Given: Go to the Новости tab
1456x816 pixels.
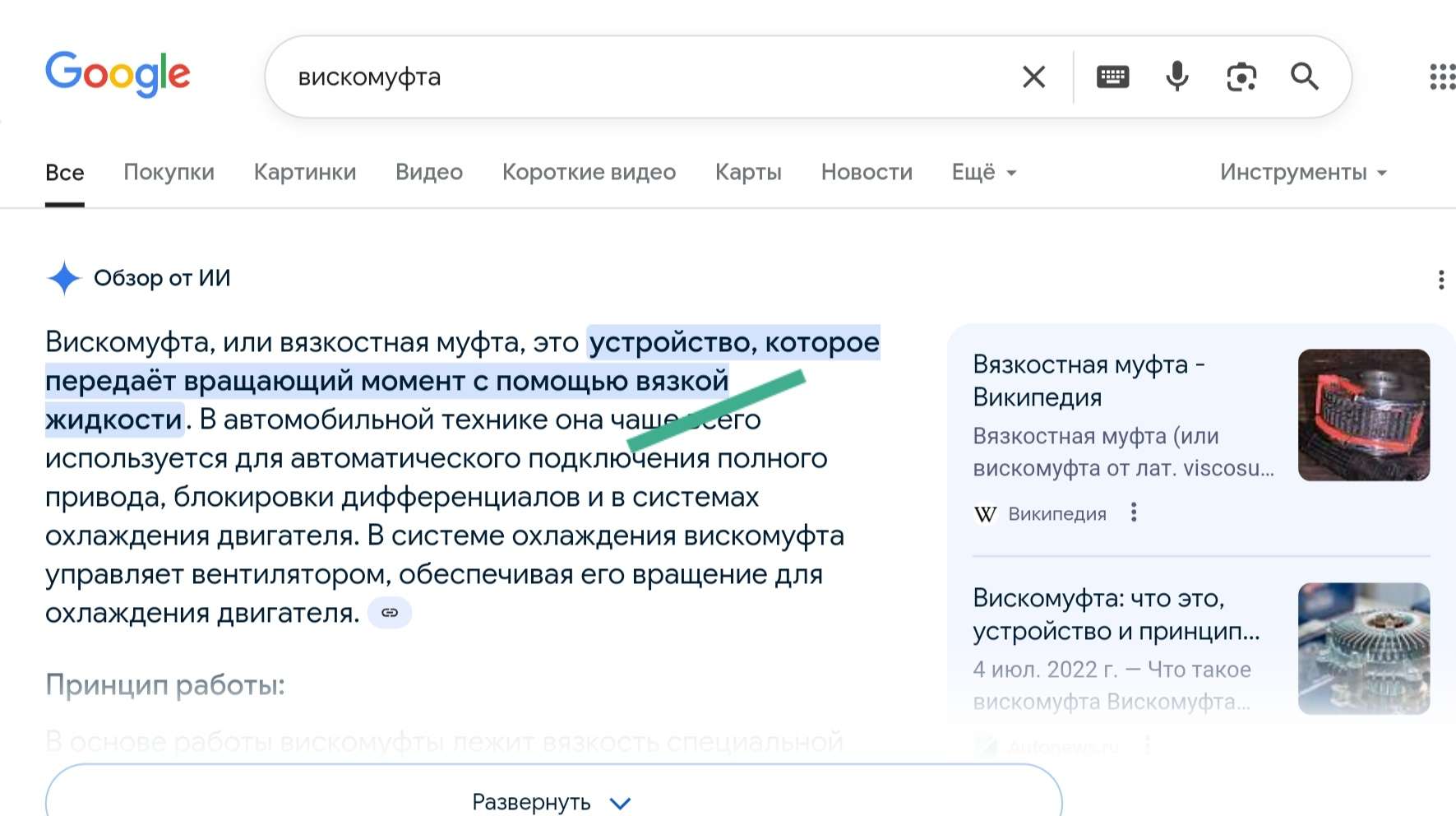Looking at the screenshot, I should tap(867, 173).
